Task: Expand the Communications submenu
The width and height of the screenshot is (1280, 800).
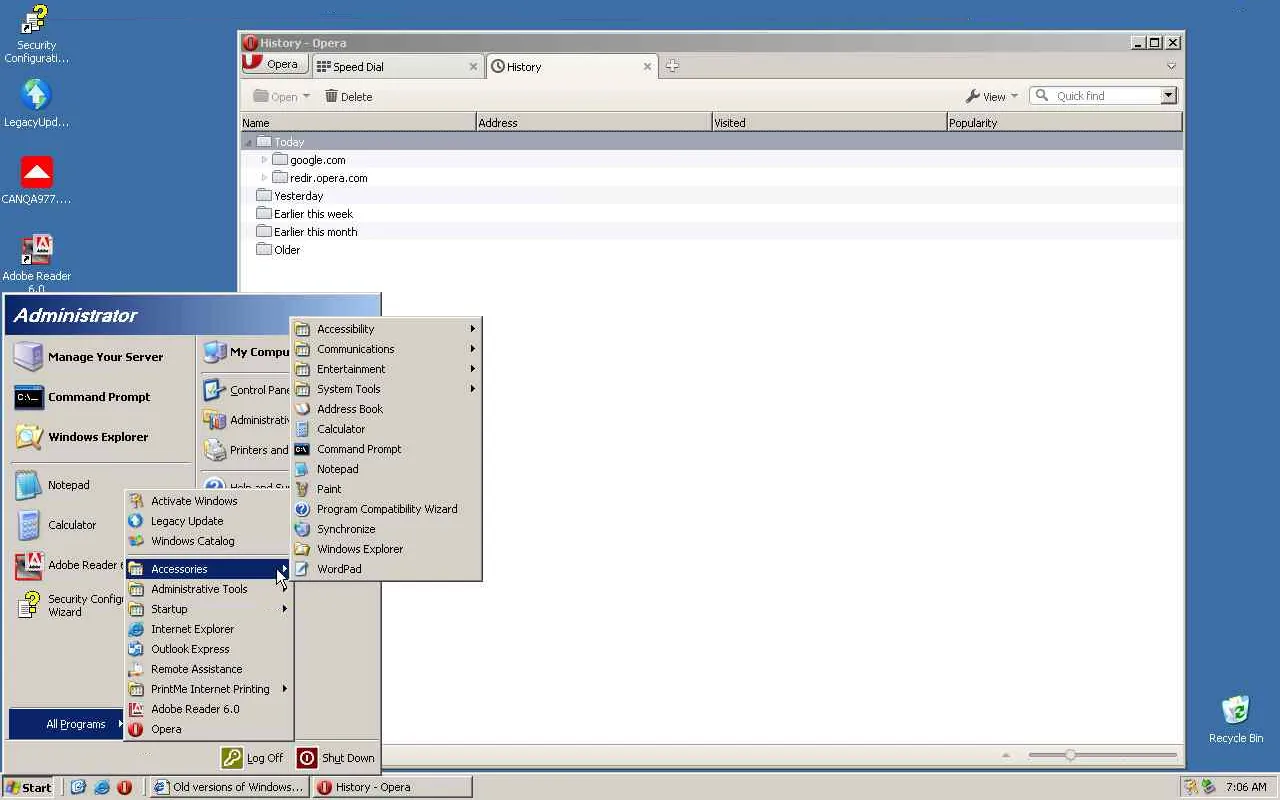Action: pos(388,349)
